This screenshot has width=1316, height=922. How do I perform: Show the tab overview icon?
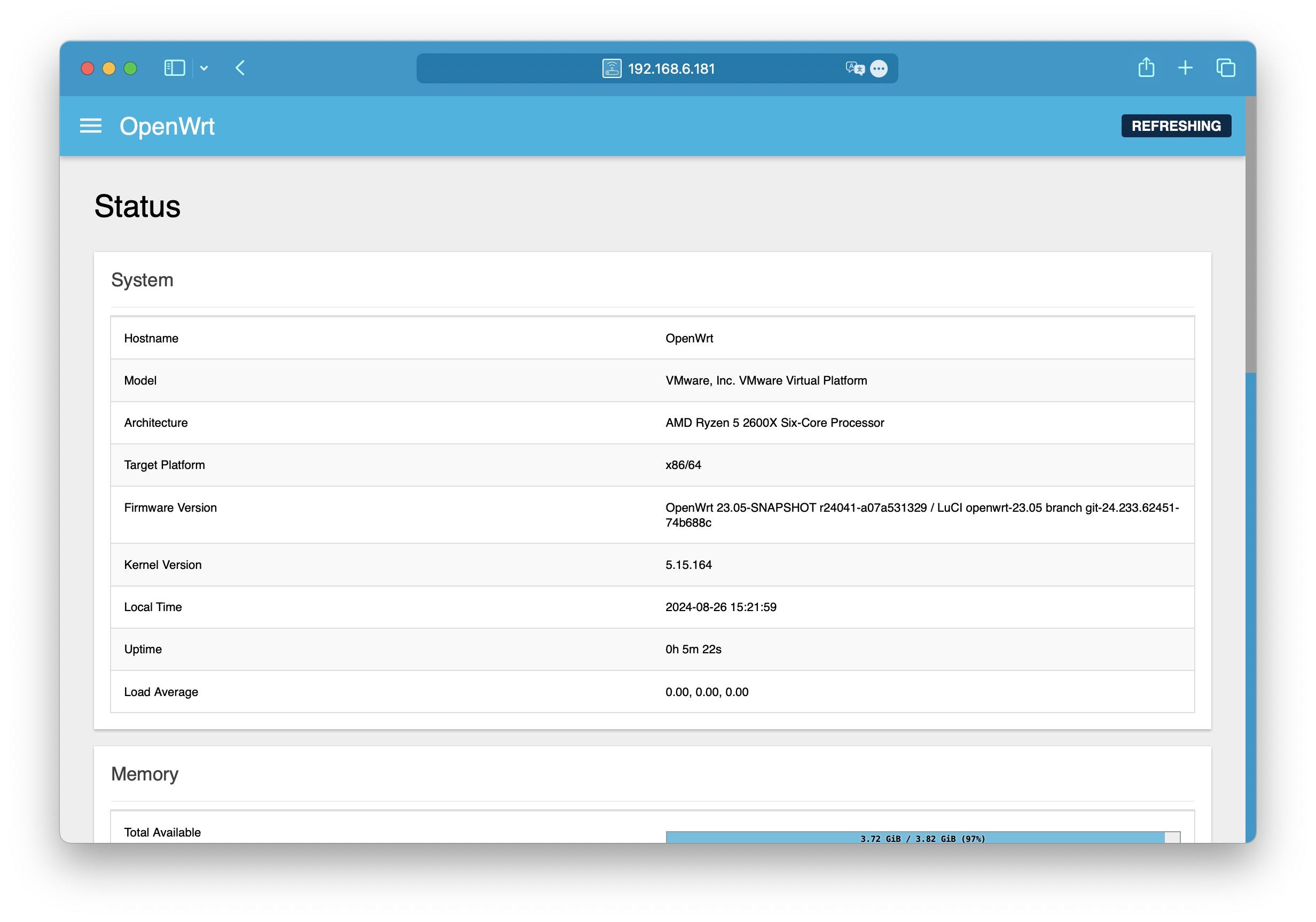1226,68
